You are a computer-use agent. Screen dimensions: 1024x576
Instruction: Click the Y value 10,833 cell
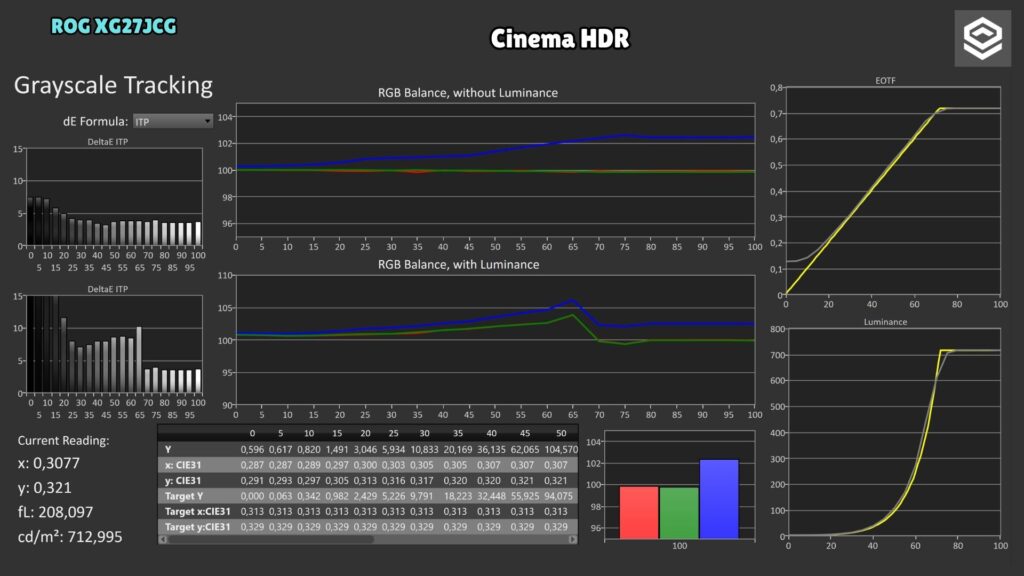point(424,449)
